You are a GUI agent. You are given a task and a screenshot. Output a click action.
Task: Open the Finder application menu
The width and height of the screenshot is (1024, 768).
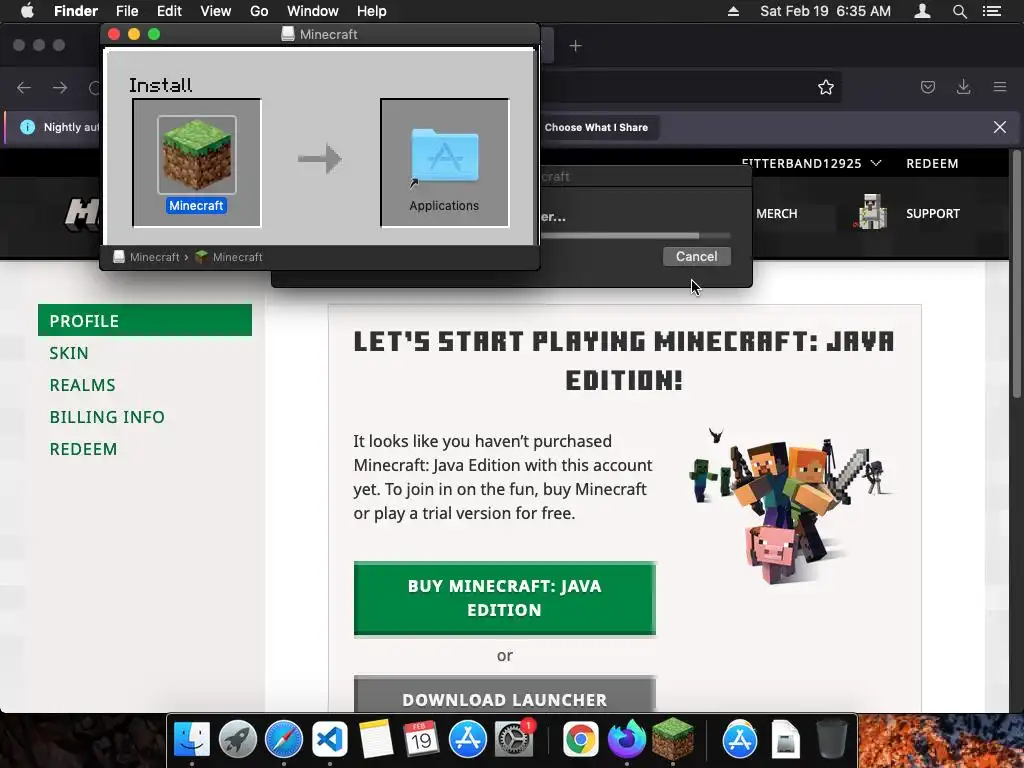76,11
